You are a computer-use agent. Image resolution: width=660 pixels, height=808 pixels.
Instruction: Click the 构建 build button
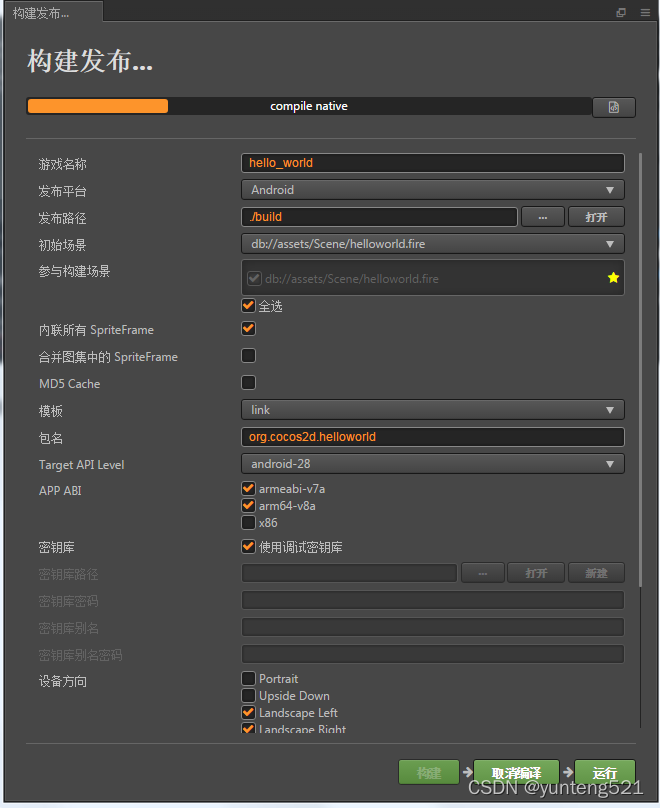click(x=429, y=772)
